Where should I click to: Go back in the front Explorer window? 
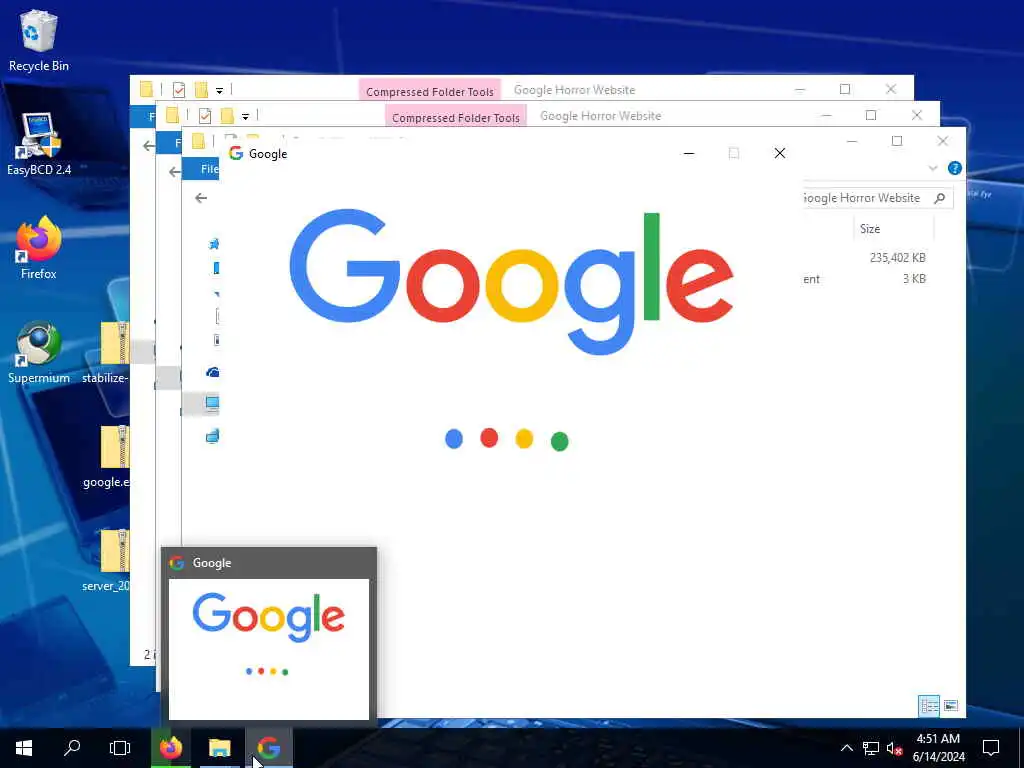(201, 198)
